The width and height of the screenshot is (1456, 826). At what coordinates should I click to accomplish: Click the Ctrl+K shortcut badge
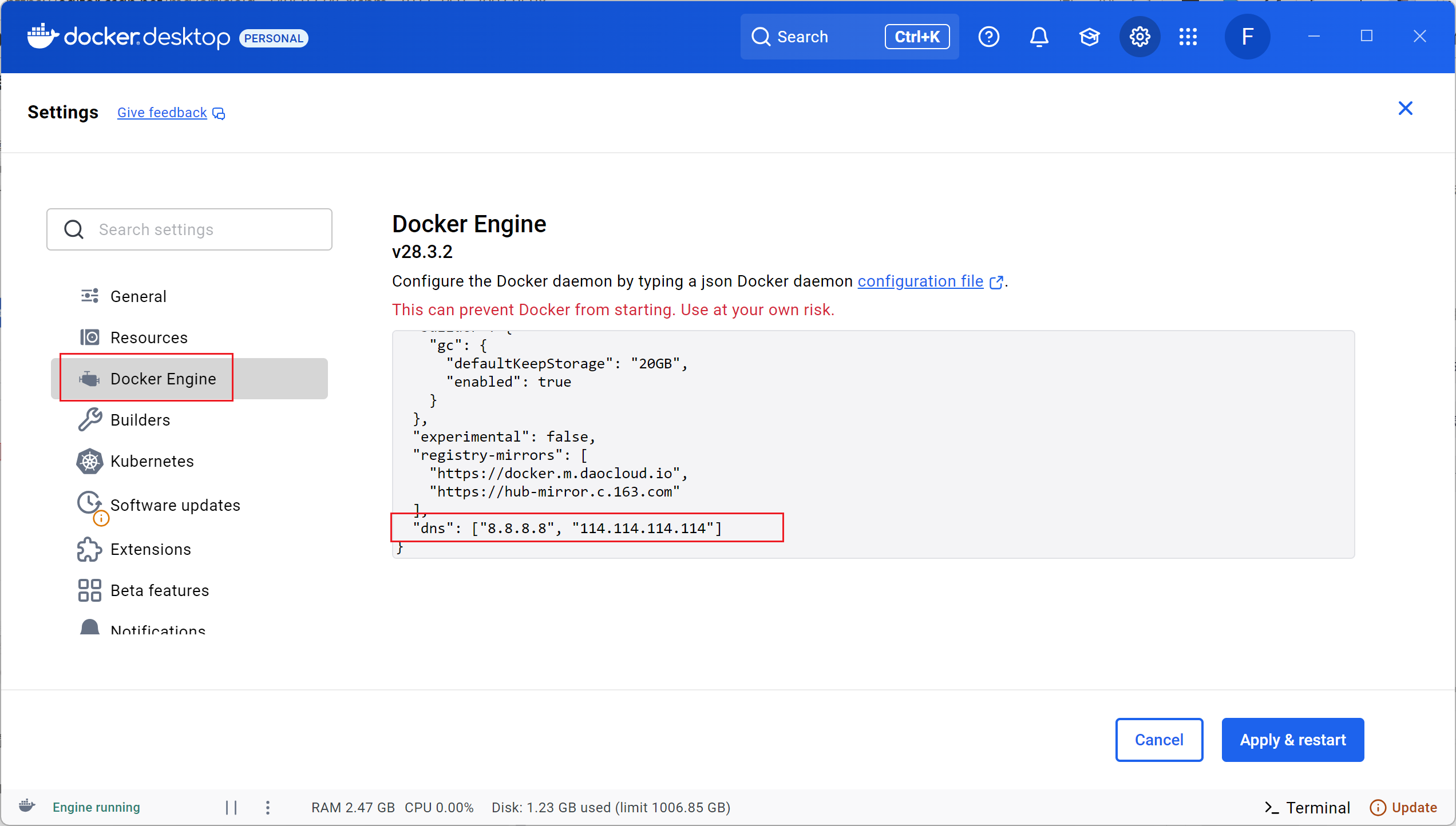click(917, 37)
